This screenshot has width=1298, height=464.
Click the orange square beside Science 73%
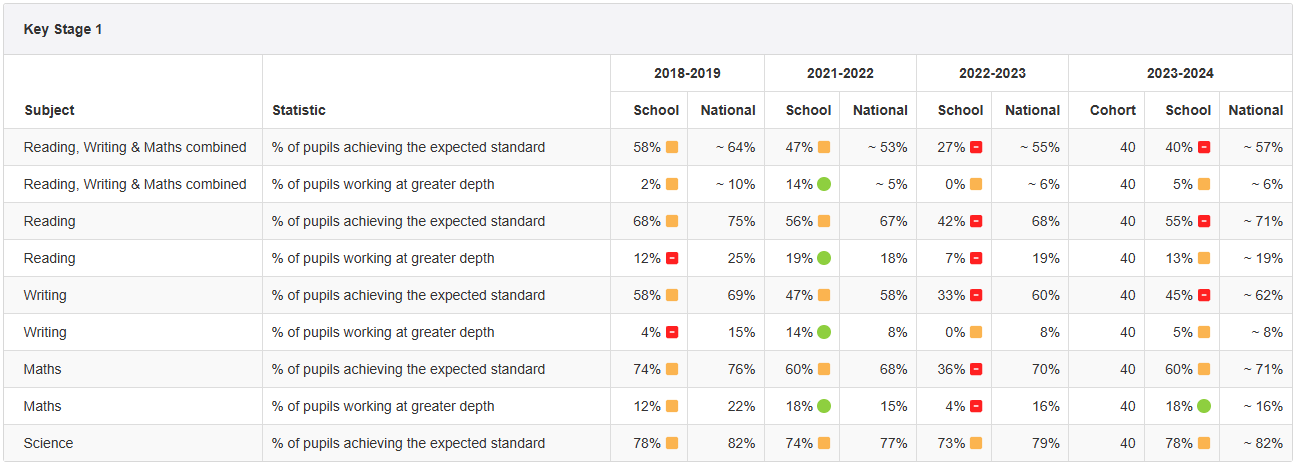(976, 443)
